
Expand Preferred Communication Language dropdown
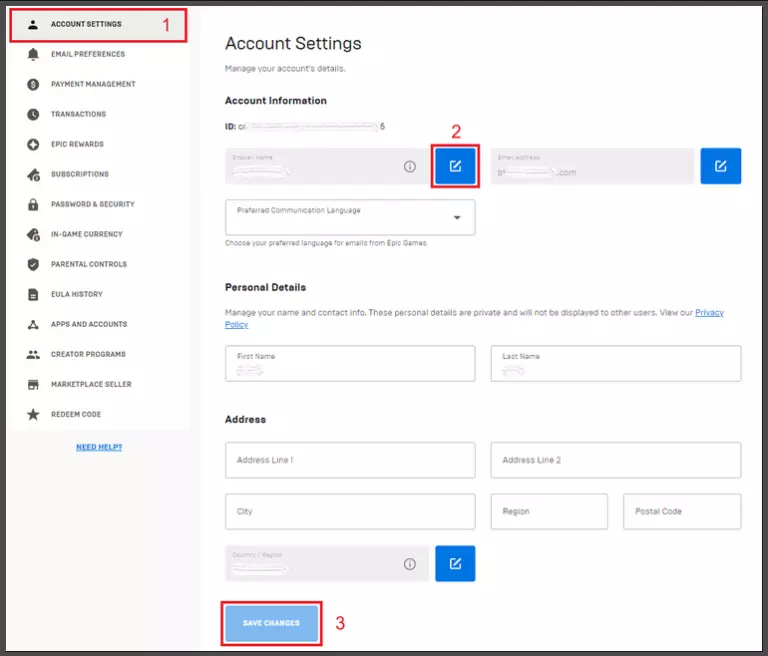[350, 217]
